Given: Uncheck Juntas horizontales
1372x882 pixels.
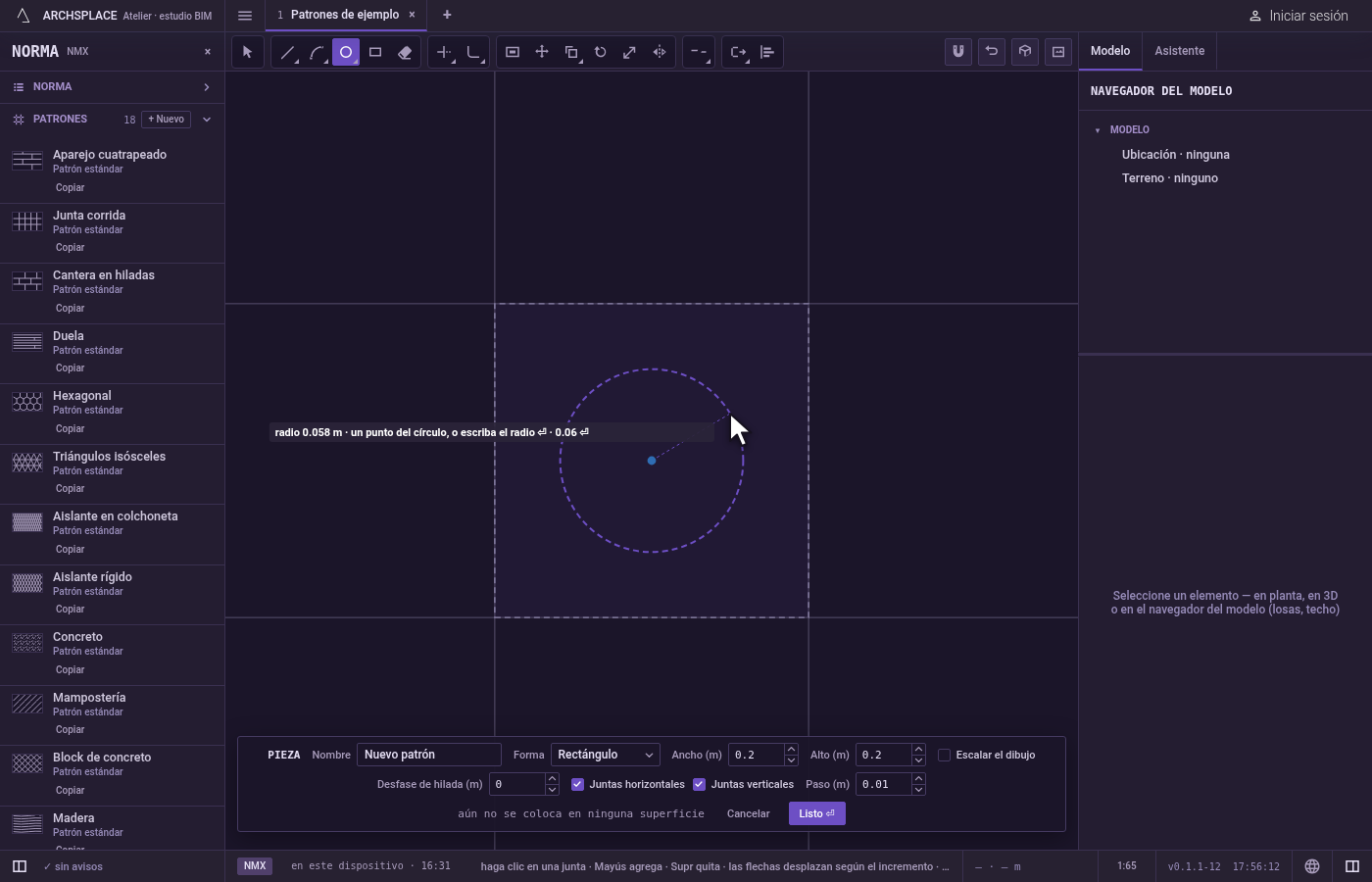Looking at the screenshot, I should pos(577,784).
